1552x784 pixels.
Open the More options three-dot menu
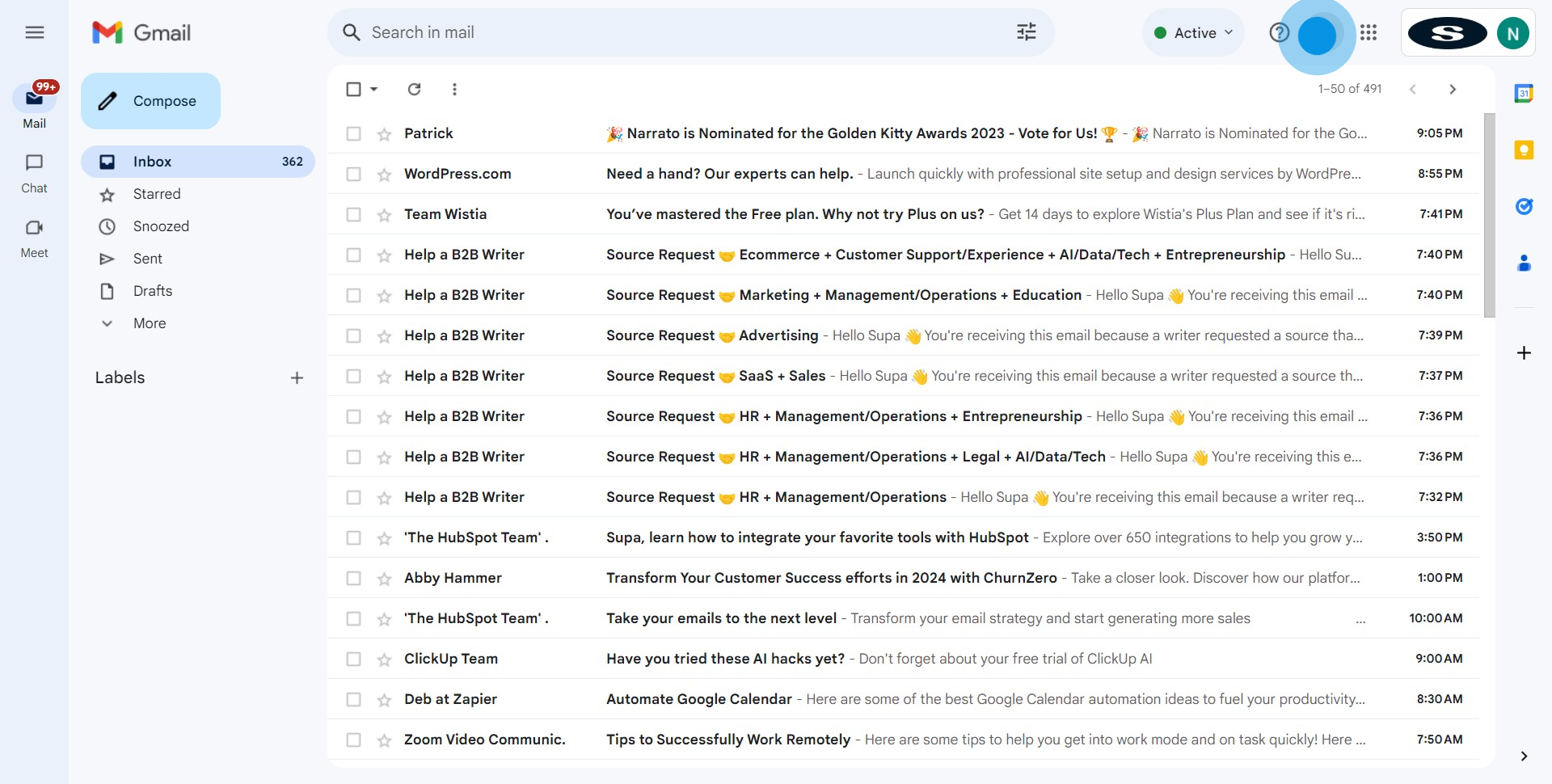[x=454, y=89]
